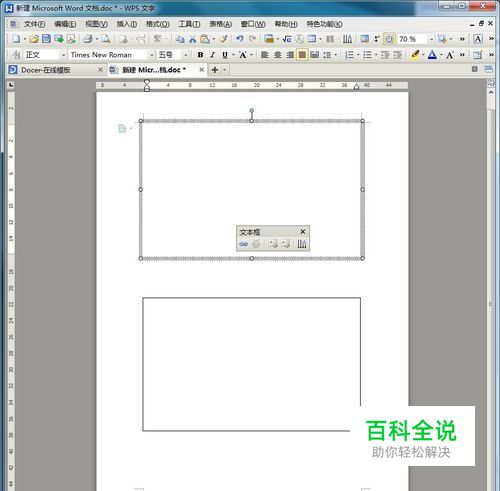This screenshot has width=500, height=491.
Task: Paste with the clipboard icon
Action: [205, 39]
